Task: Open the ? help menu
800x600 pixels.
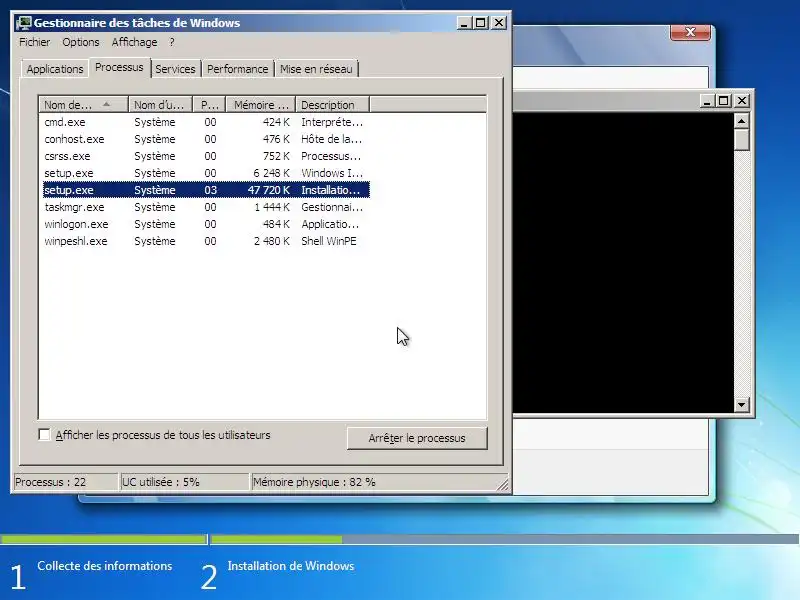Action: [172, 42]
